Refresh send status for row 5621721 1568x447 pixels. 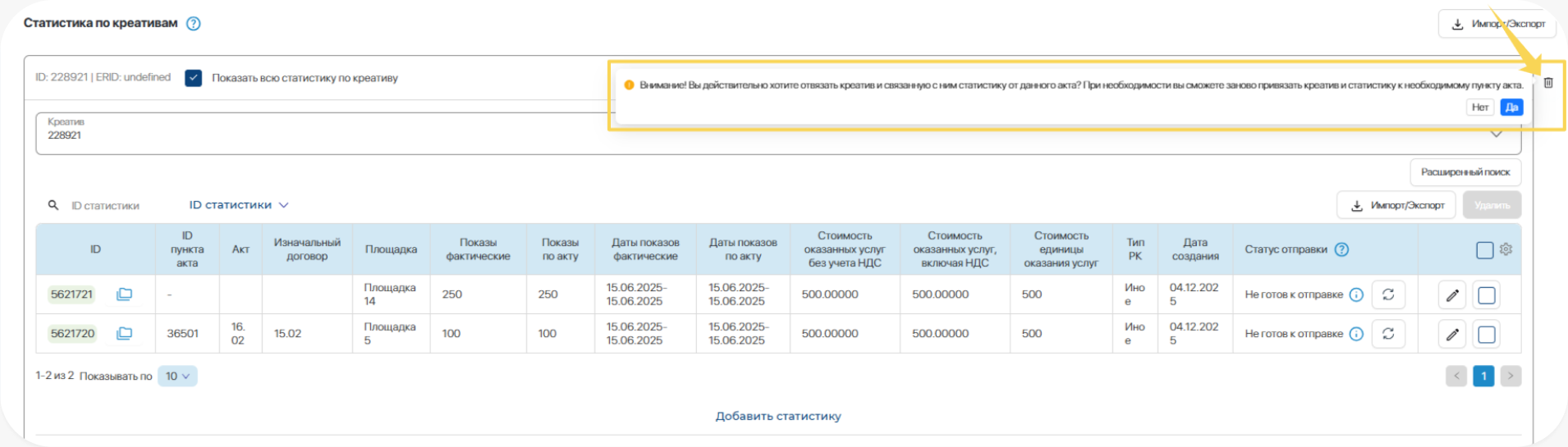coord(1388,294)
